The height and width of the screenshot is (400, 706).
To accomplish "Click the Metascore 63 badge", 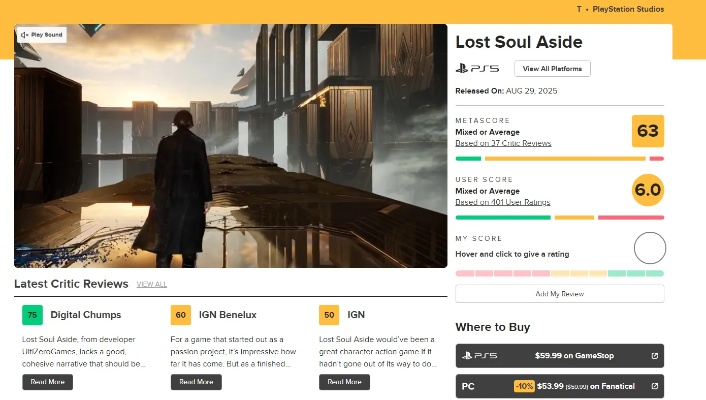I will [648, 131].
